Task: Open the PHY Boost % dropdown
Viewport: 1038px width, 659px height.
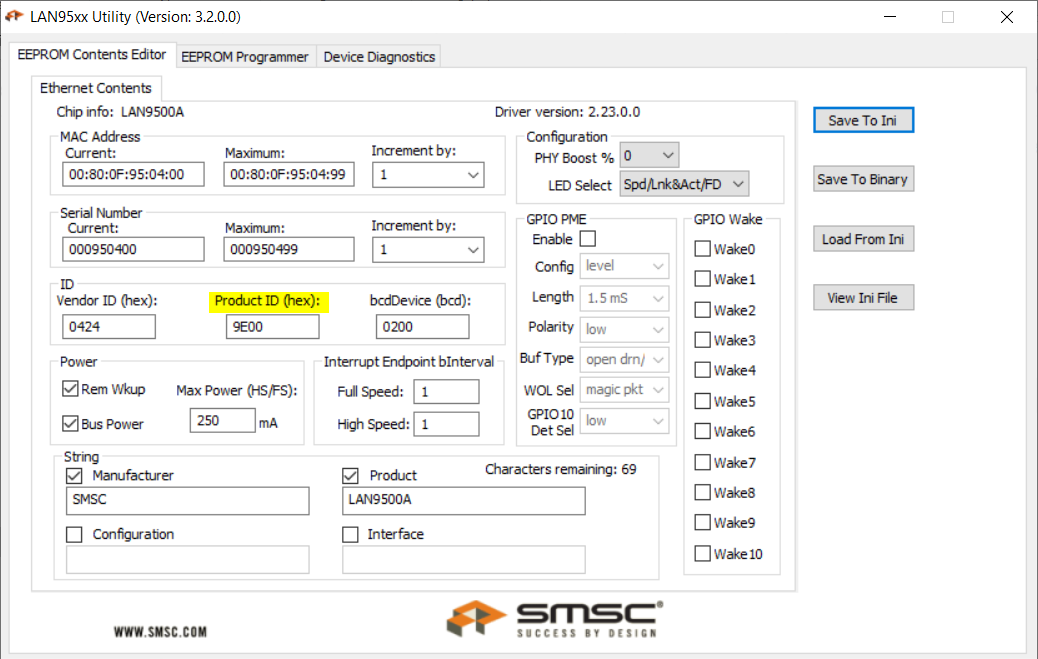Action: coord(649,156)
